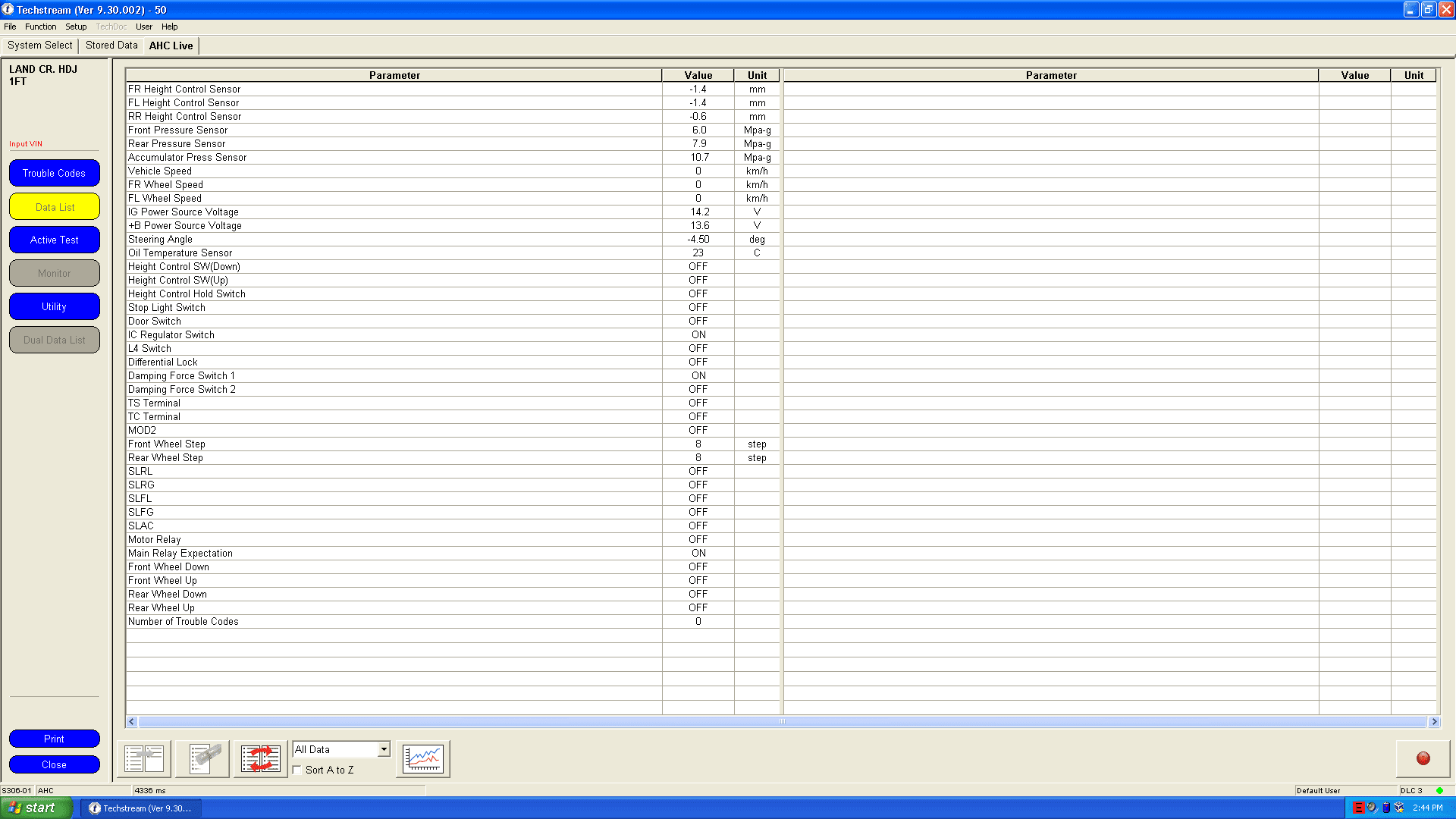Select the Steering Angle row
This screenshot has width=1456, height=819.
pyautogui.click(x=453, y=240)
